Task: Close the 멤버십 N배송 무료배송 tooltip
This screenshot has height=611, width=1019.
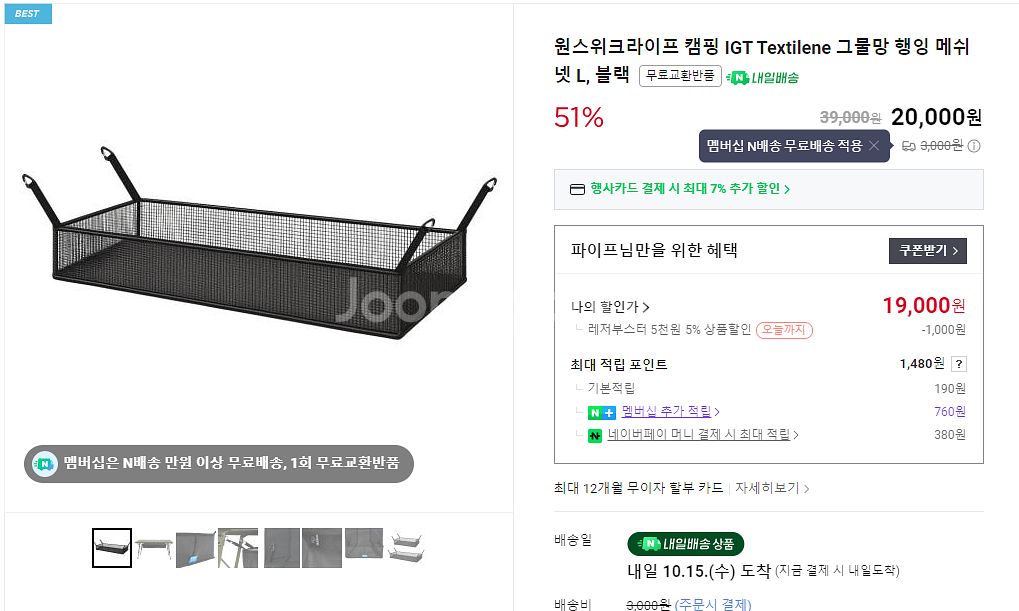Action: click(874, 146)
